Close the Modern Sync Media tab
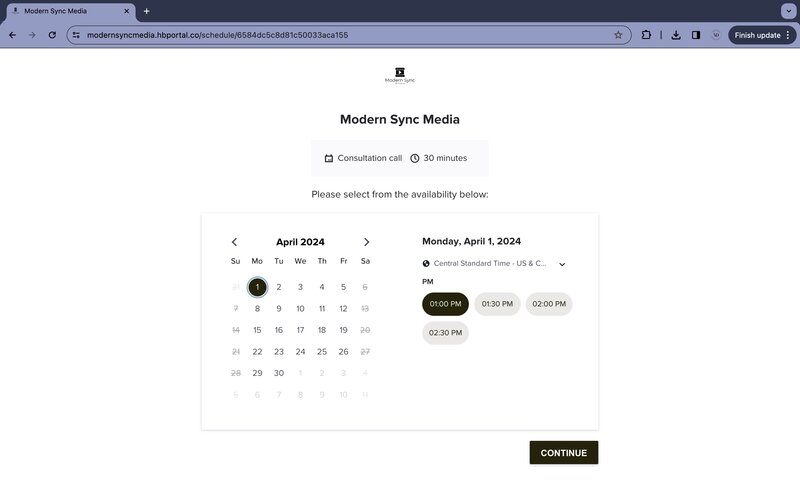This screenshot has height=500, width=800. [x=127, y=11]
